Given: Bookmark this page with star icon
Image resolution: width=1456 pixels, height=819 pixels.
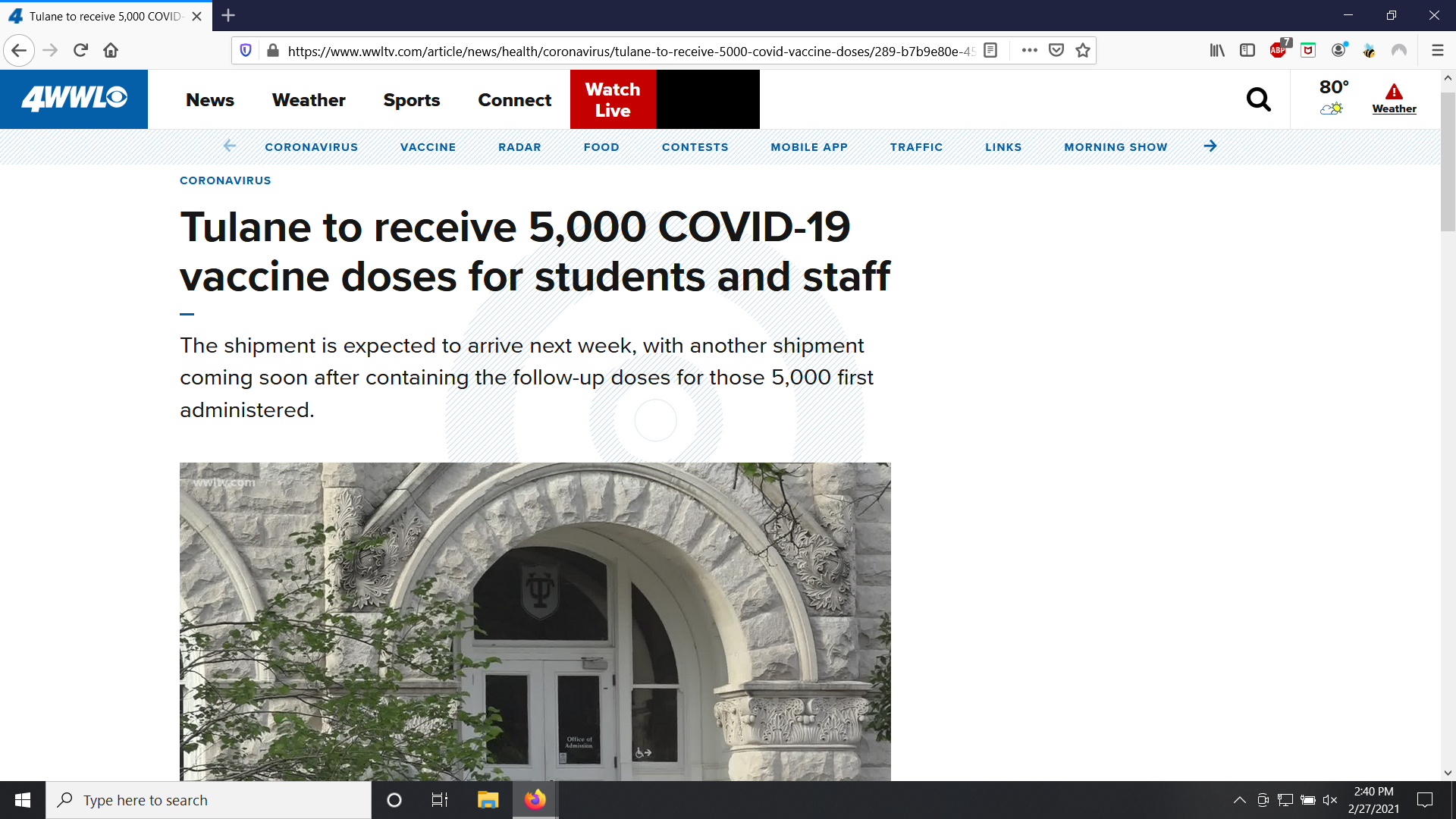Looking at the screenshot, I should pos(1083,51).
